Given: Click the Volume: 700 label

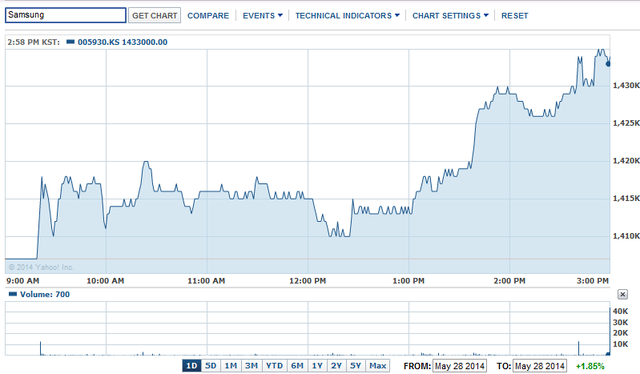Looking at the screenshot, I should coord(45,294).
